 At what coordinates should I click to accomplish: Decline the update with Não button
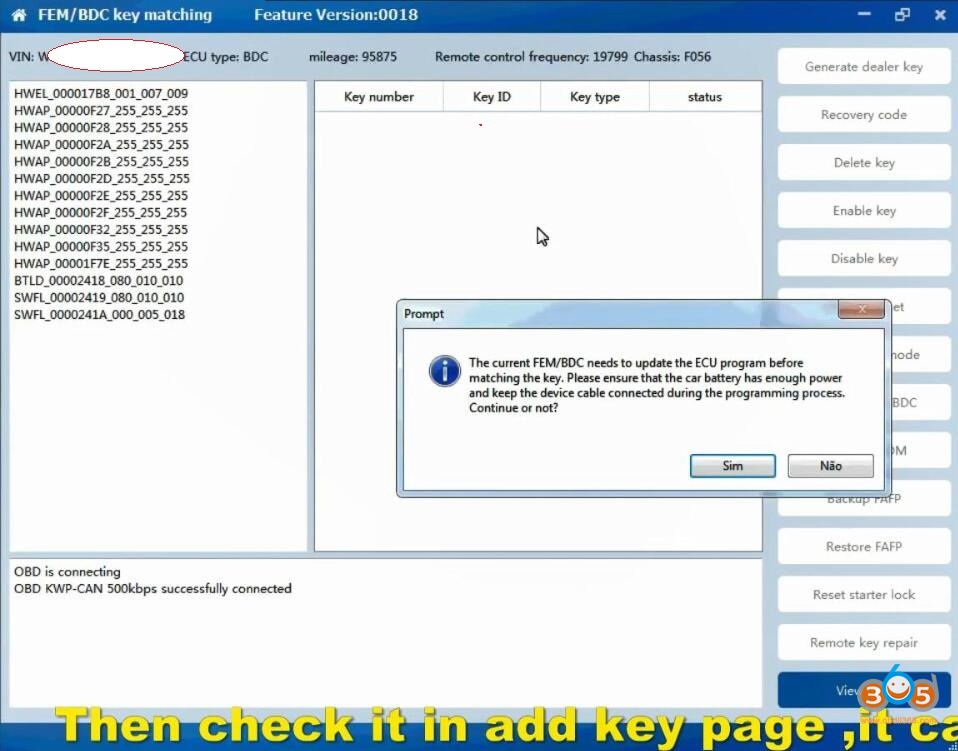[x=830, y=466]
